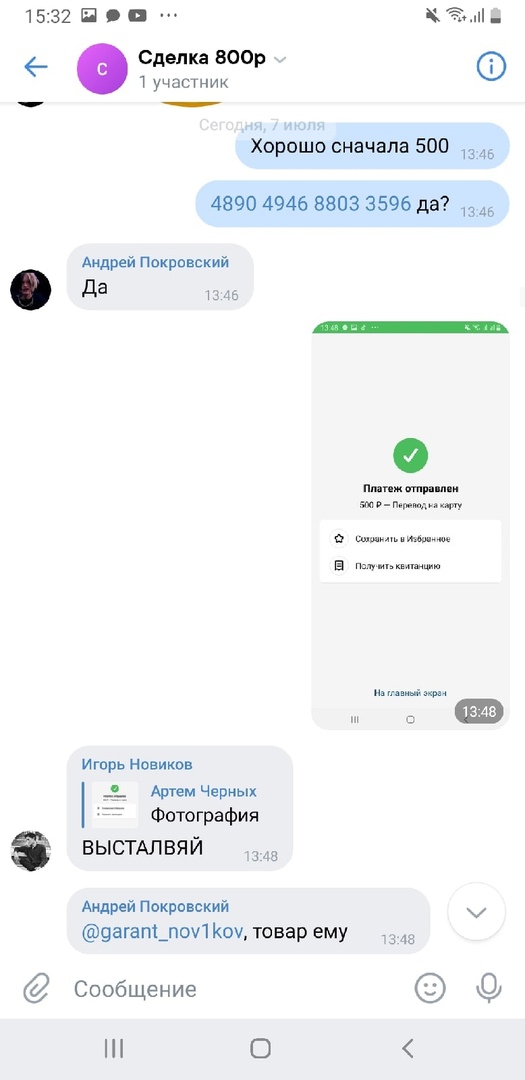Viewport: 525px width, 1080px height.
Task: Open the quoted photo thumbnail in reply
Action: [x=115, y=804]
